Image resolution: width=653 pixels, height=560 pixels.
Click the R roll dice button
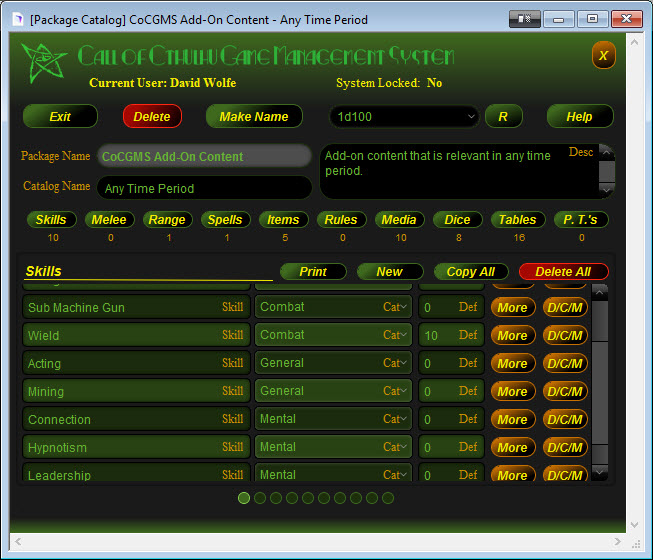[x=503, y=116]
